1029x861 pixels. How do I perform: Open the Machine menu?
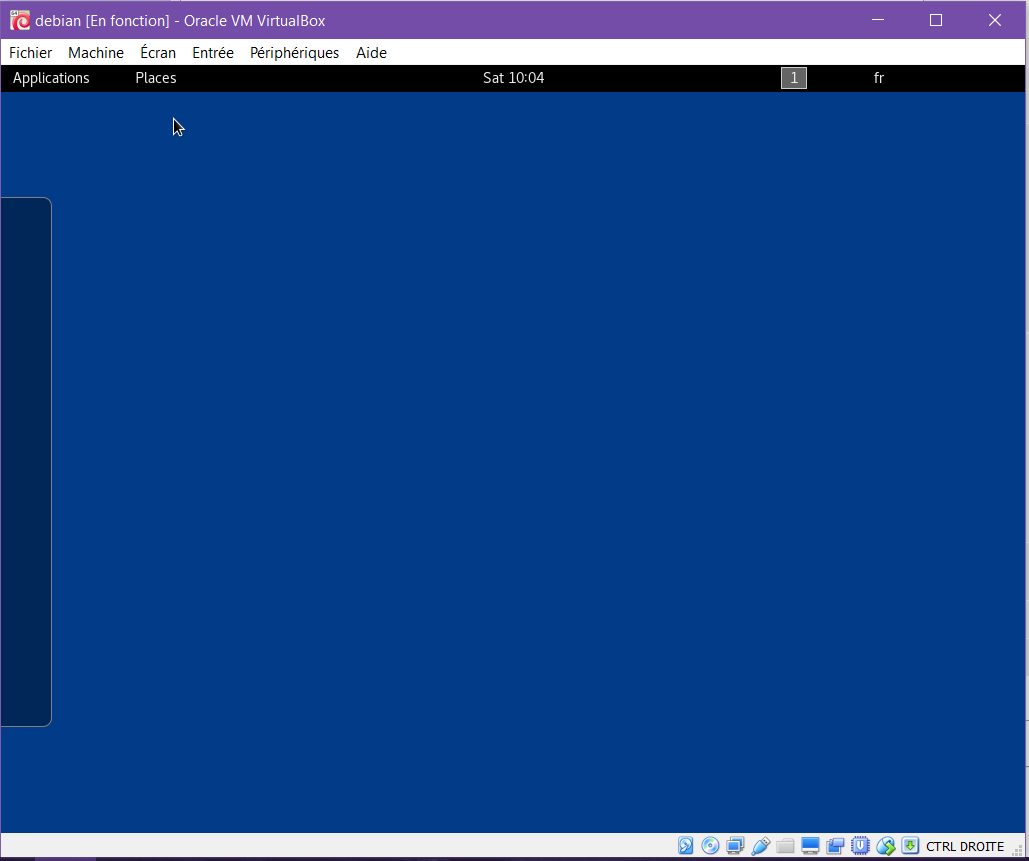(x=96, y=52)
